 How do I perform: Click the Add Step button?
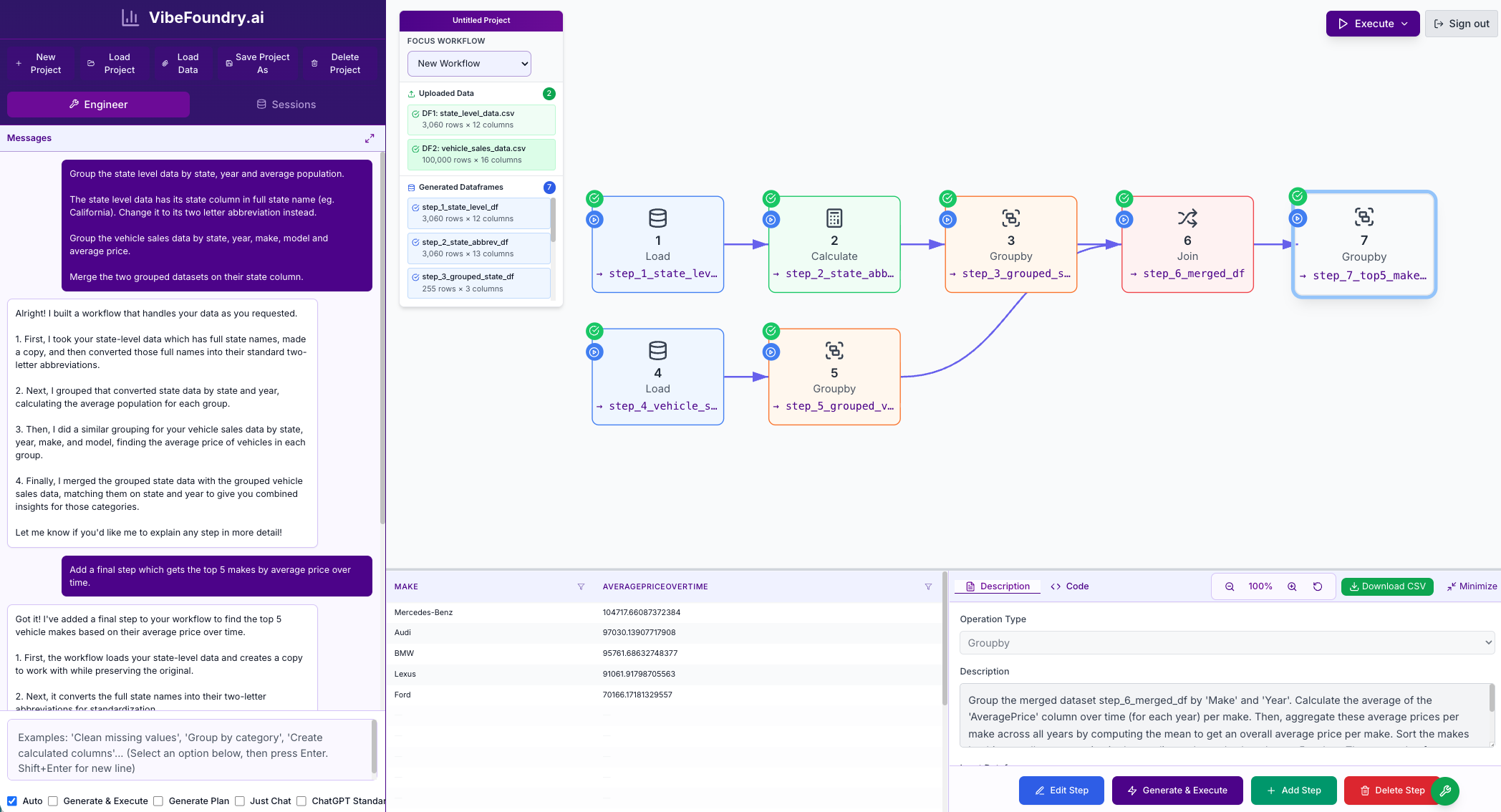(1293, 790)
